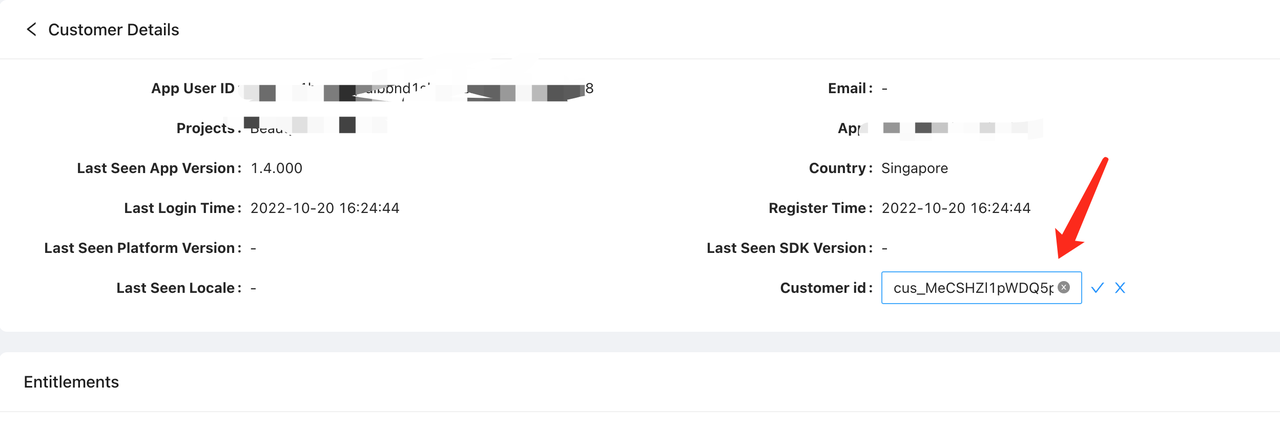Click the Register Time timestamp
The height and width of the screenshot is (428, 1280).
pos(956,208)
